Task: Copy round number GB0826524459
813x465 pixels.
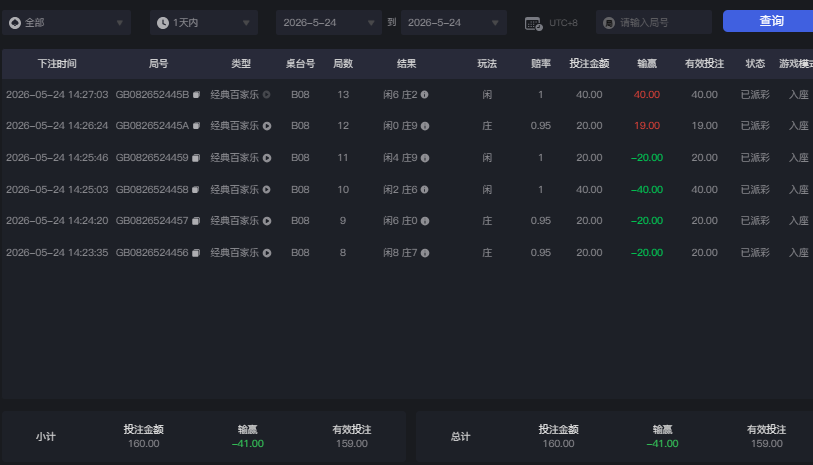Action: (x=196, y=158)
